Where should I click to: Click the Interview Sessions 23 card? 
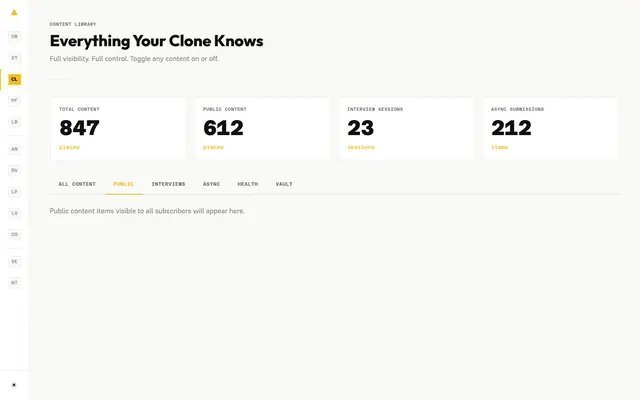tap(406, 129)
